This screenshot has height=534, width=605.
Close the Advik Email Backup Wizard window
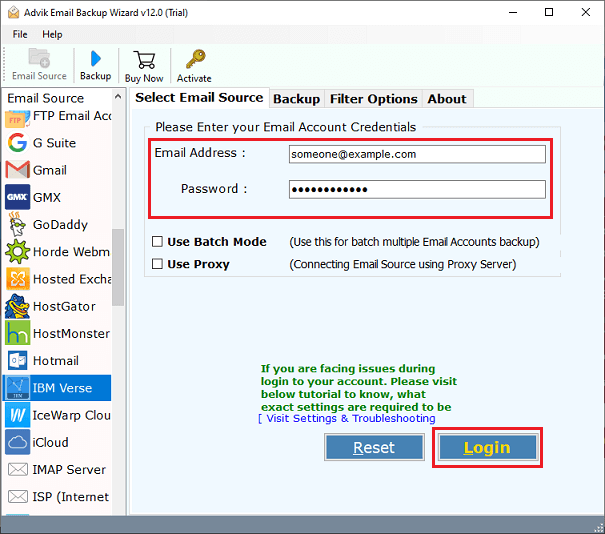click(x=586, y=12)
